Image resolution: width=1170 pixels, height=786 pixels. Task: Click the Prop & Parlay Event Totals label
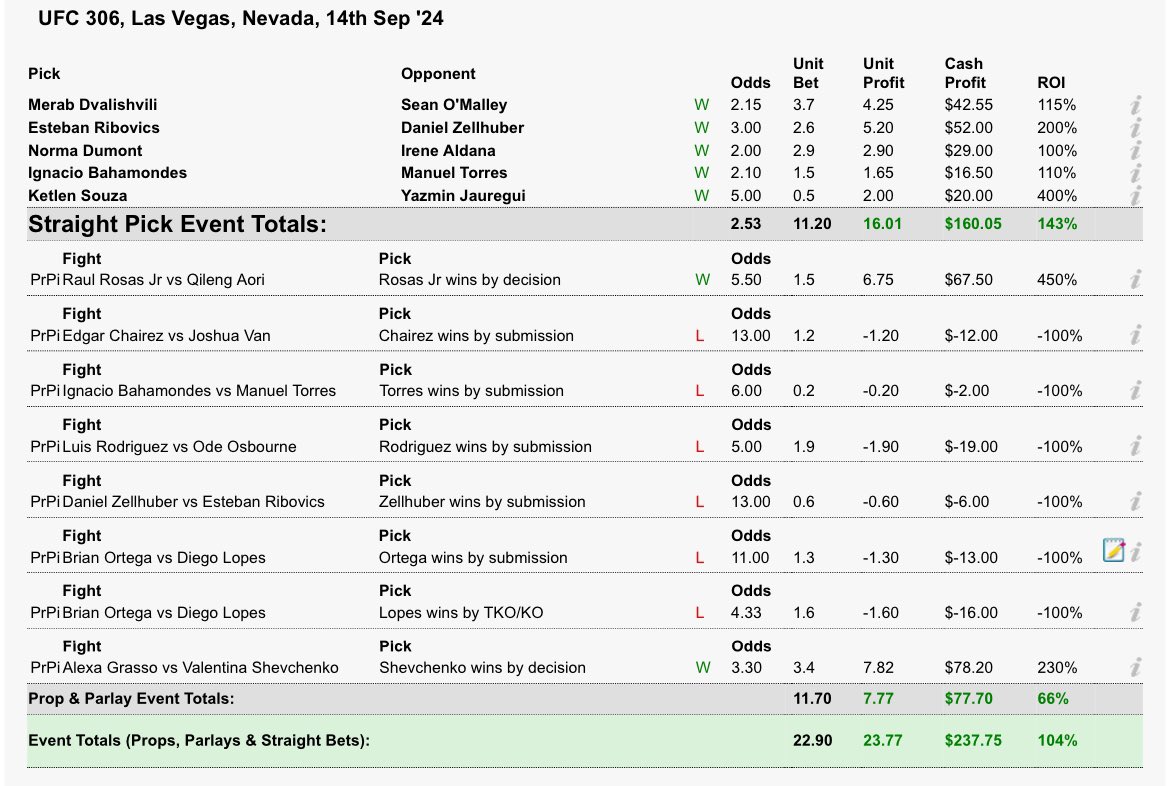pyautogui.click(x=131, y=699)
